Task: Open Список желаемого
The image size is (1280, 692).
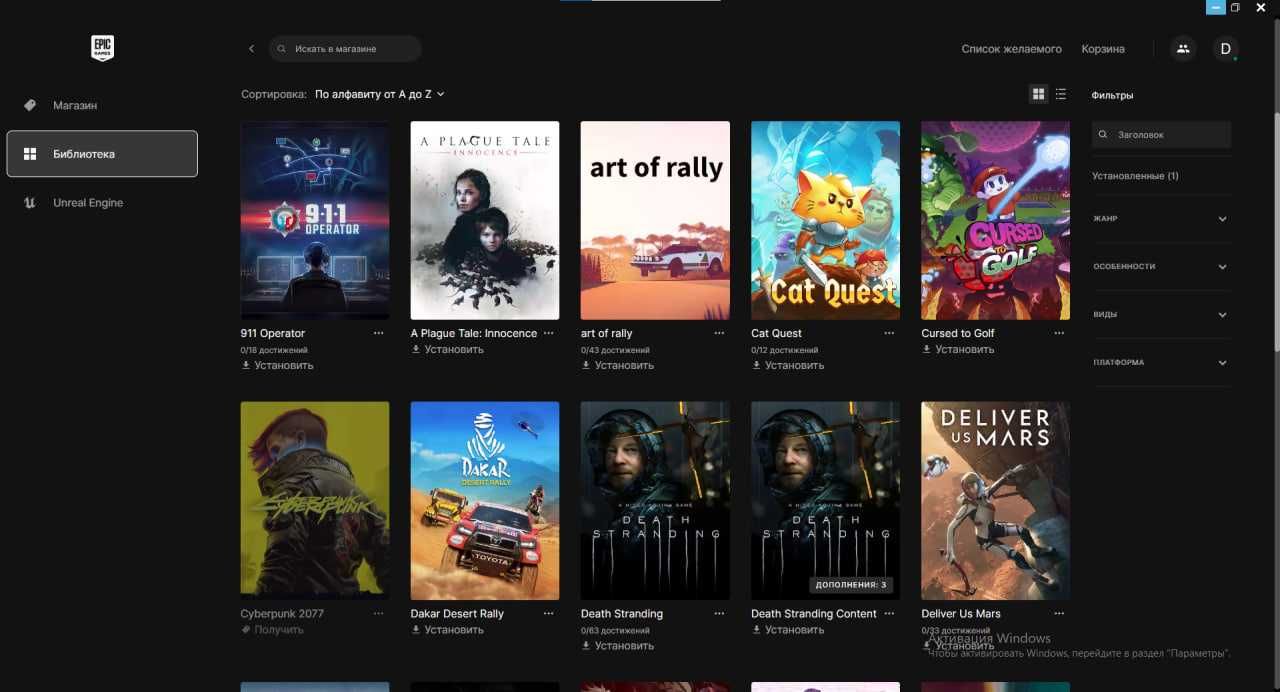Action: 1011,49
